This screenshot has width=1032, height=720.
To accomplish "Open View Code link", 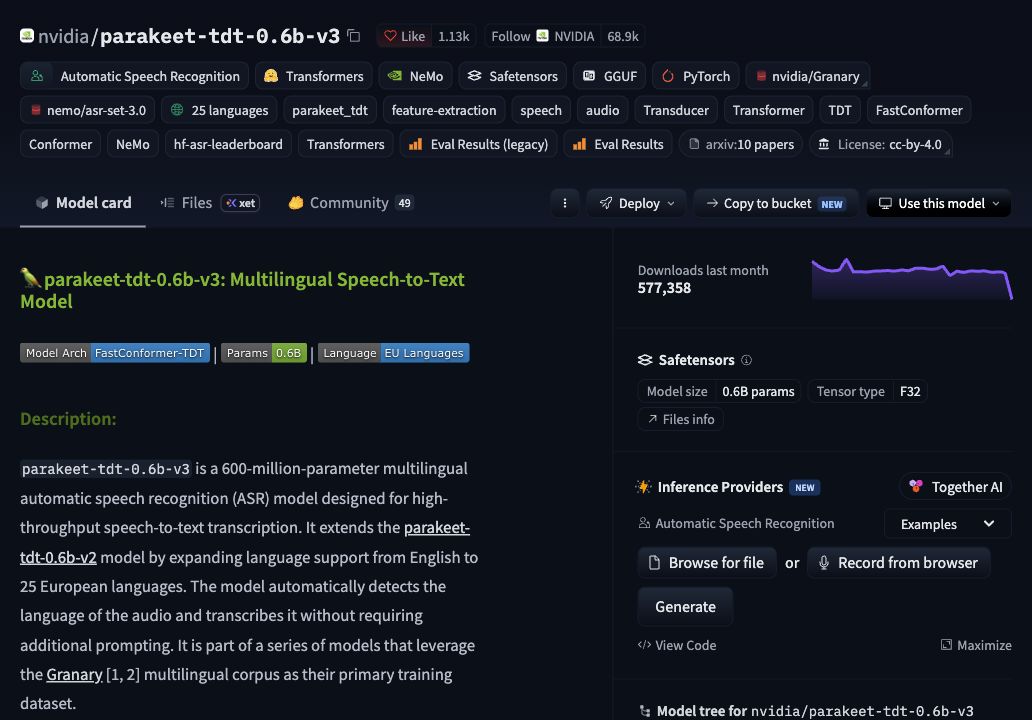I will (677, 645).
